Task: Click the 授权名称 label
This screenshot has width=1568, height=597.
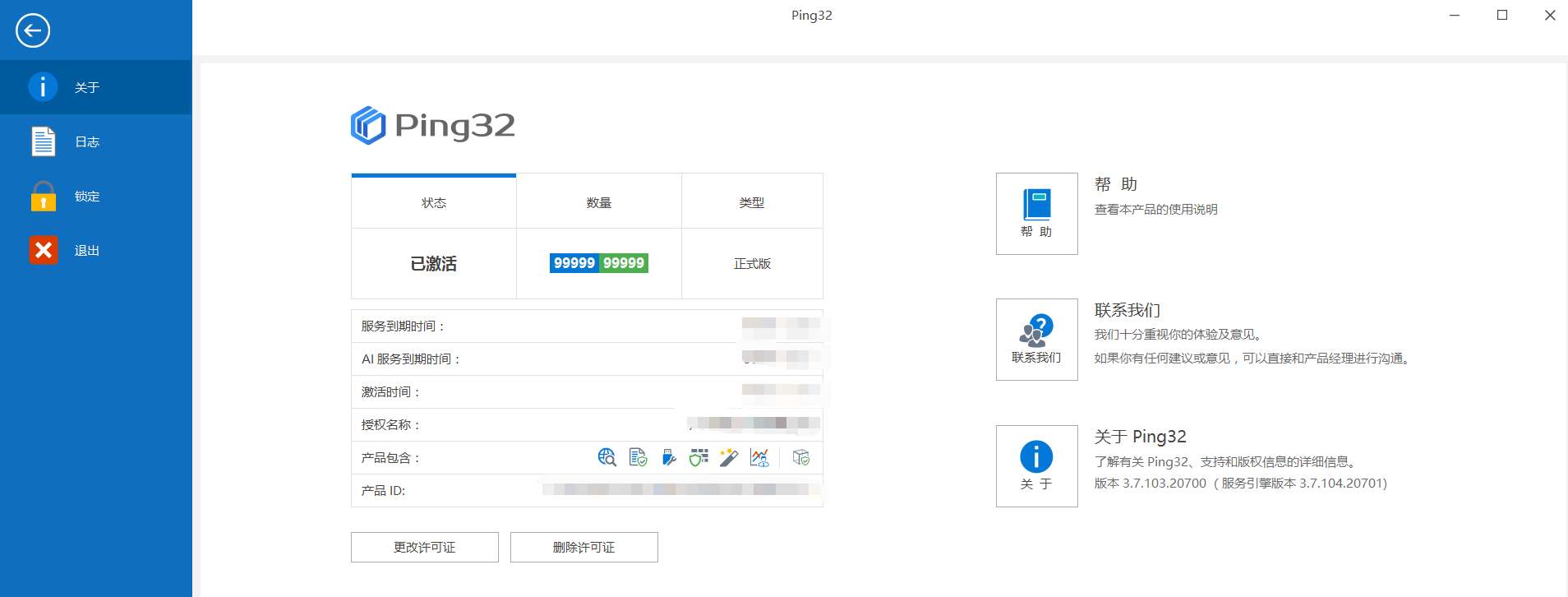Action: click(x=391, y=425)
